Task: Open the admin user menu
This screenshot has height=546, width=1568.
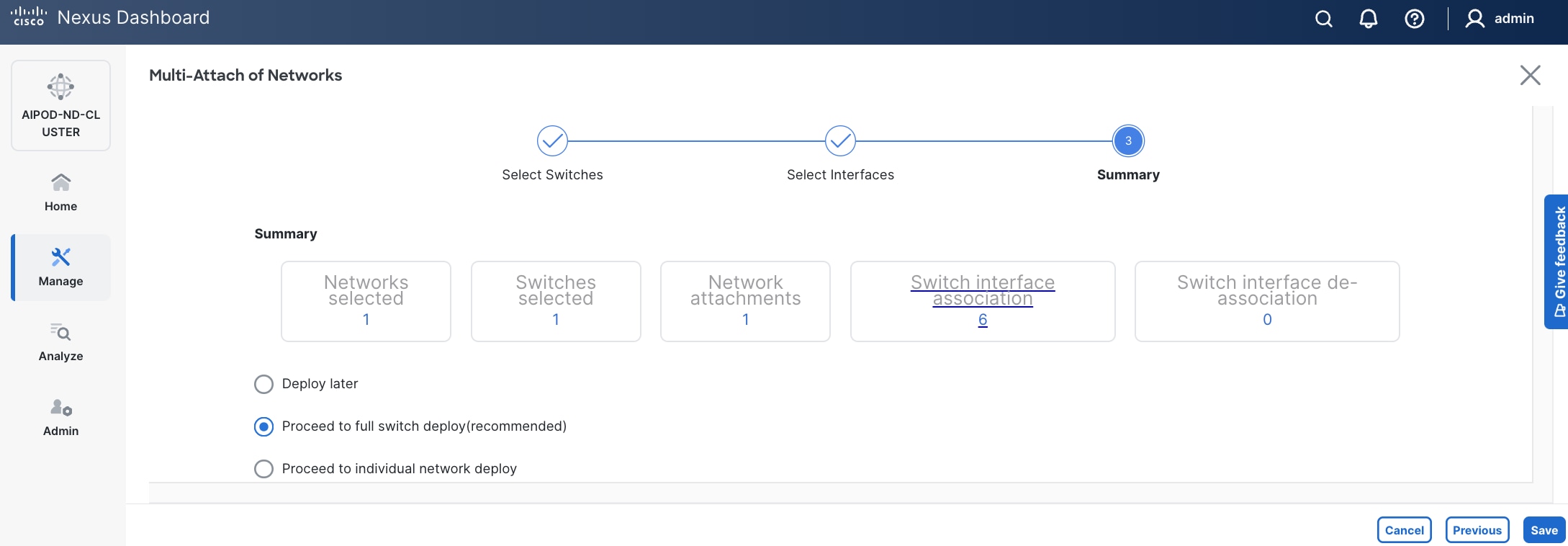Action: point(1500,19)
